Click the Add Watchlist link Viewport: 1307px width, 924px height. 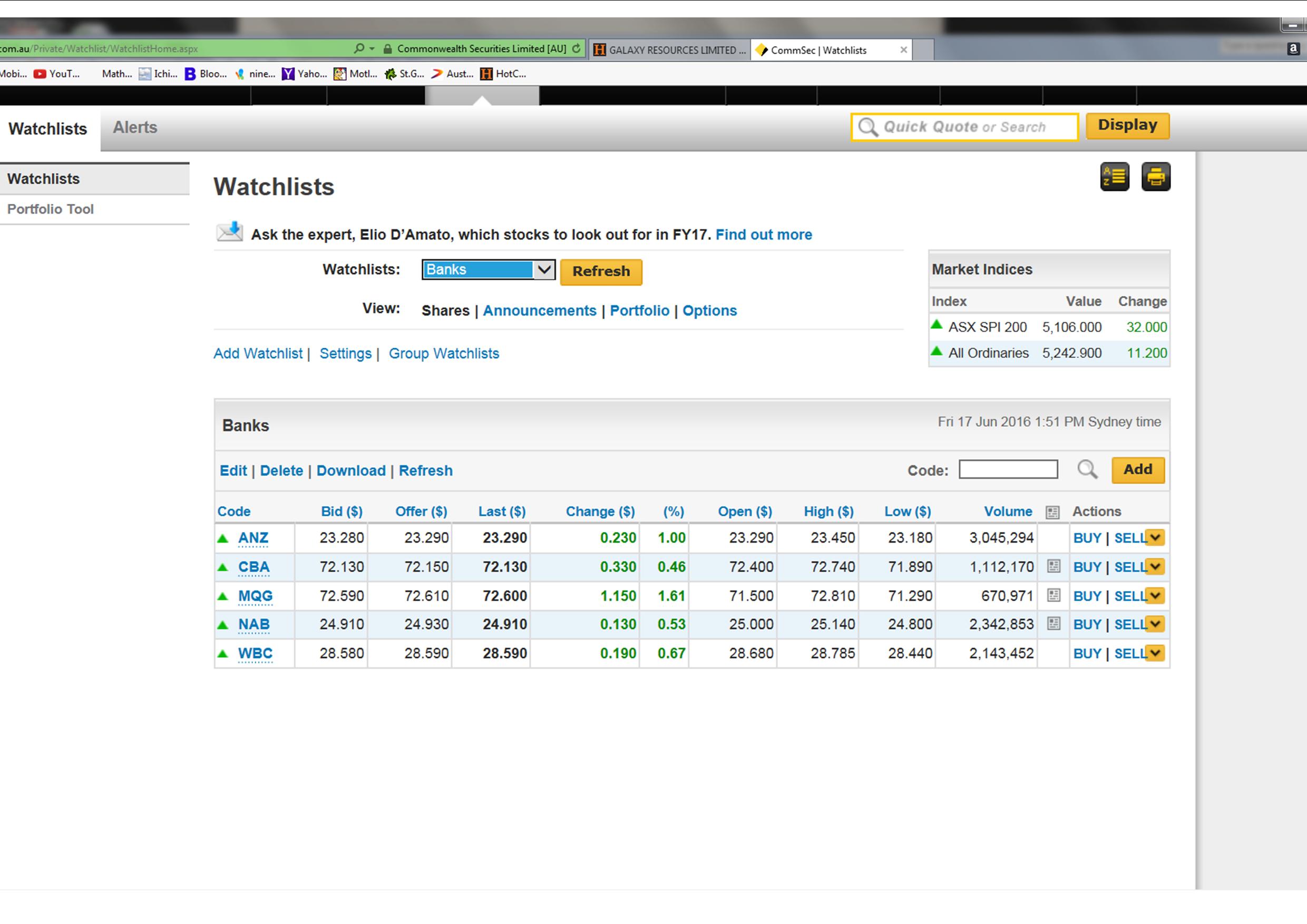(x=258, y=353)
